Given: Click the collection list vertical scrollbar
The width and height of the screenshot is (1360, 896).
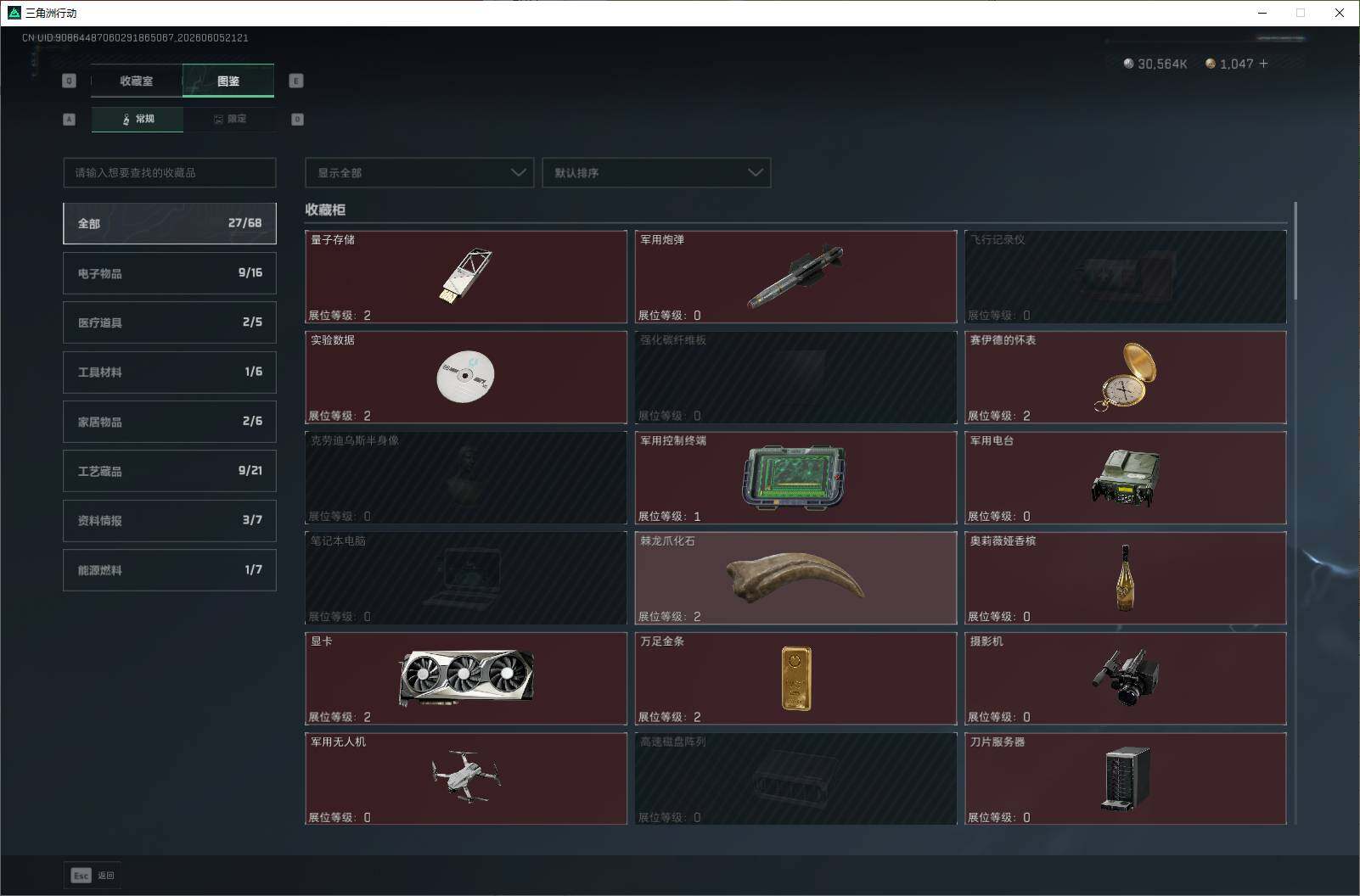Looking at the screenshot, I should coord(1295,251).
